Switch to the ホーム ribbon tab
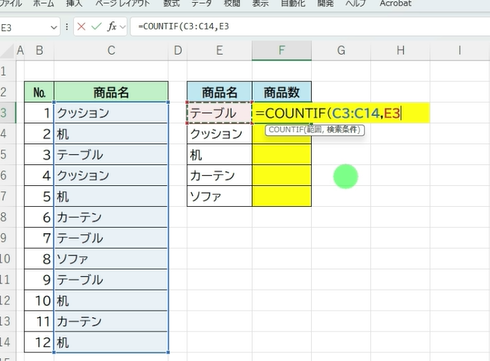 pyautogui.click(x=44, y=4)
